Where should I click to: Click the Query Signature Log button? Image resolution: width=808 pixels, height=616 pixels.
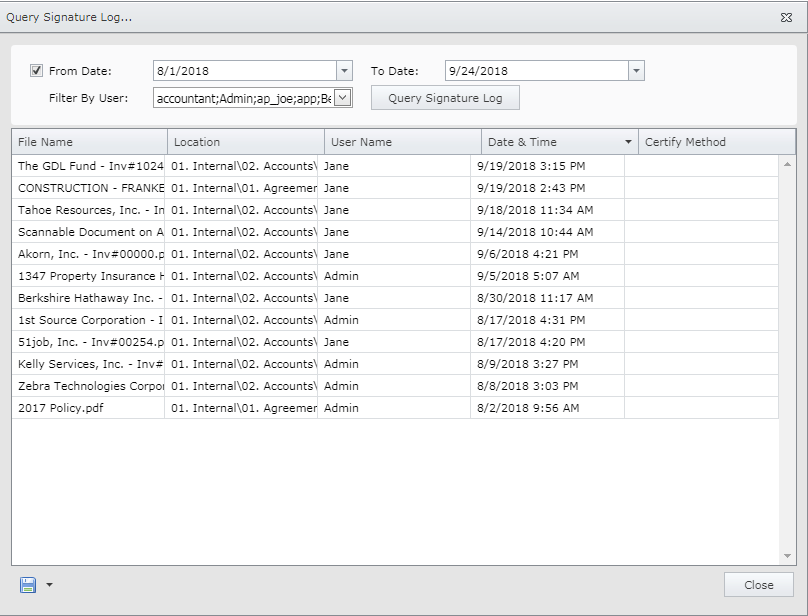coord(445,98)
